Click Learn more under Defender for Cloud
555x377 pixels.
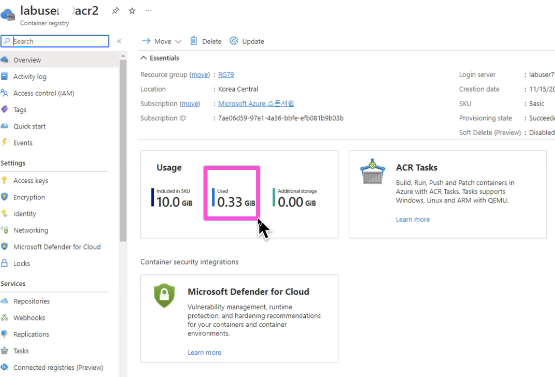coord(204,353)
